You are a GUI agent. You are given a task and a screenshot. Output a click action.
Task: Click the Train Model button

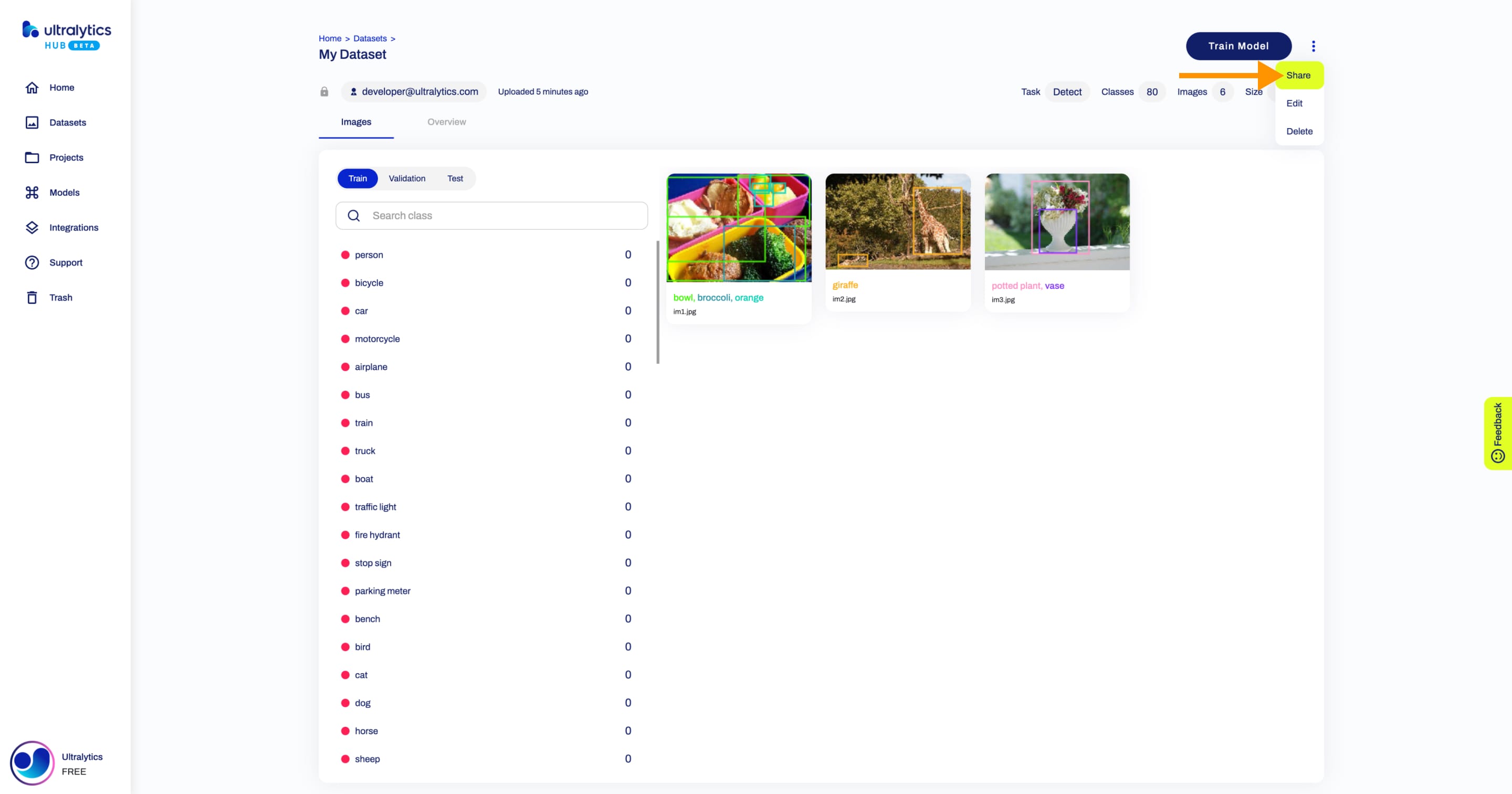[1238, 45]
